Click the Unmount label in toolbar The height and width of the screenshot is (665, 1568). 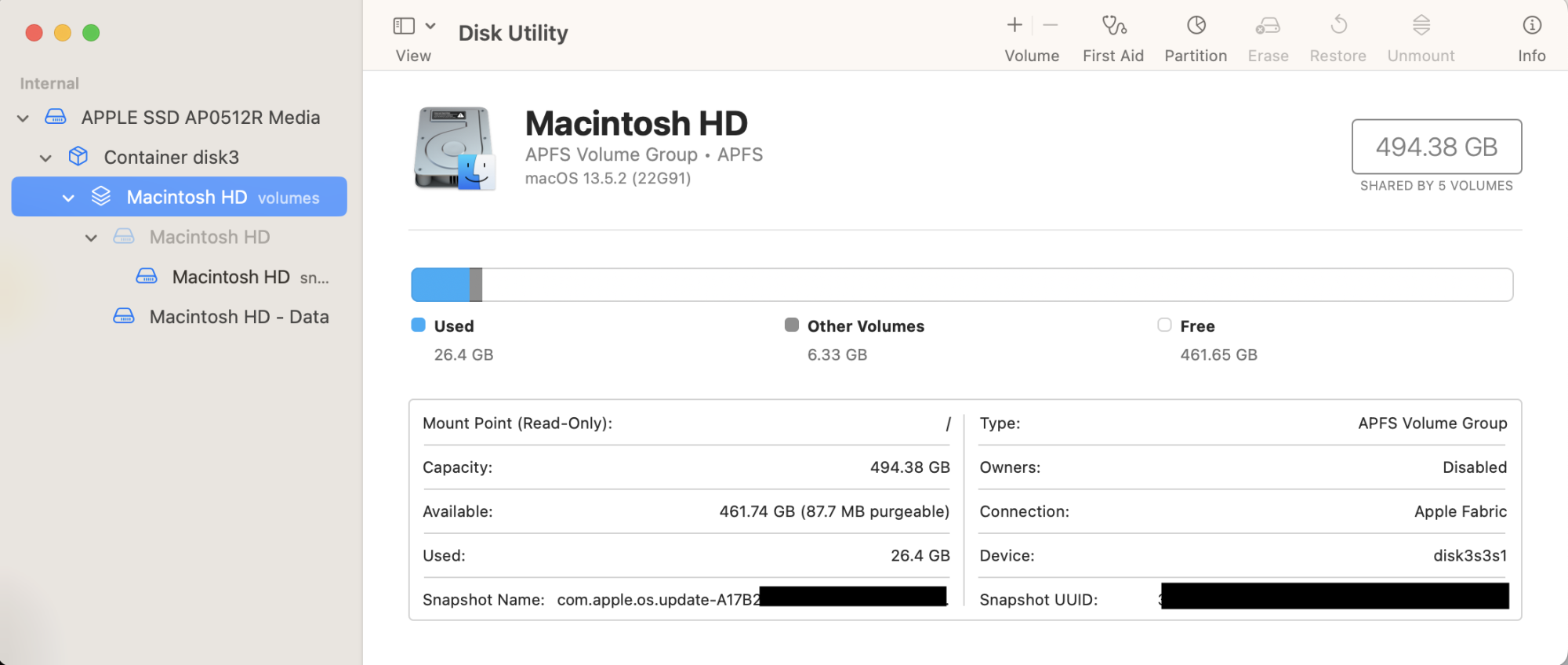(x=1421, y=56)
